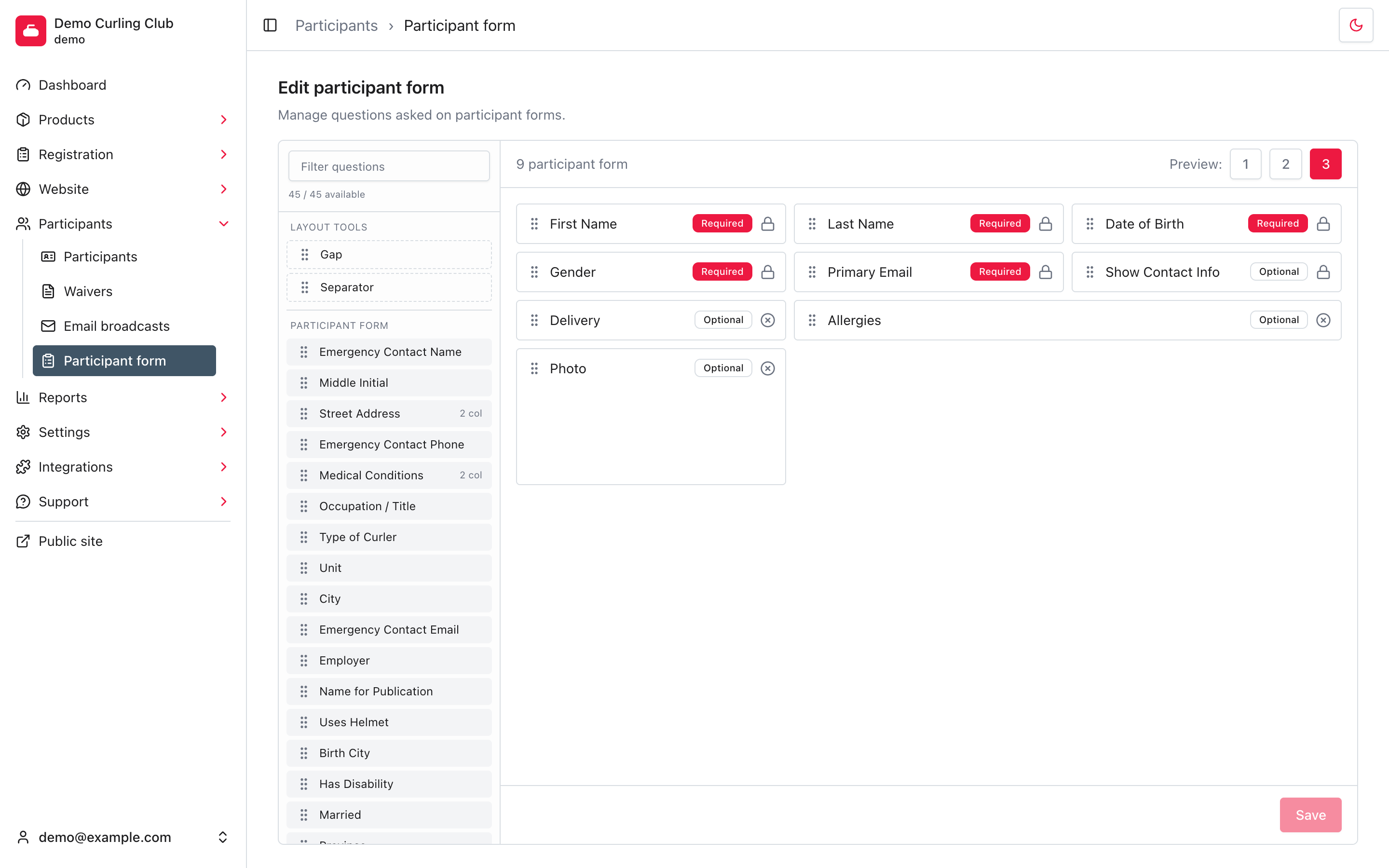Toggle the Required badge on Last Name
Image resolution: width=1389 pixels, height=868 pixels.
tap(1000, 223)
